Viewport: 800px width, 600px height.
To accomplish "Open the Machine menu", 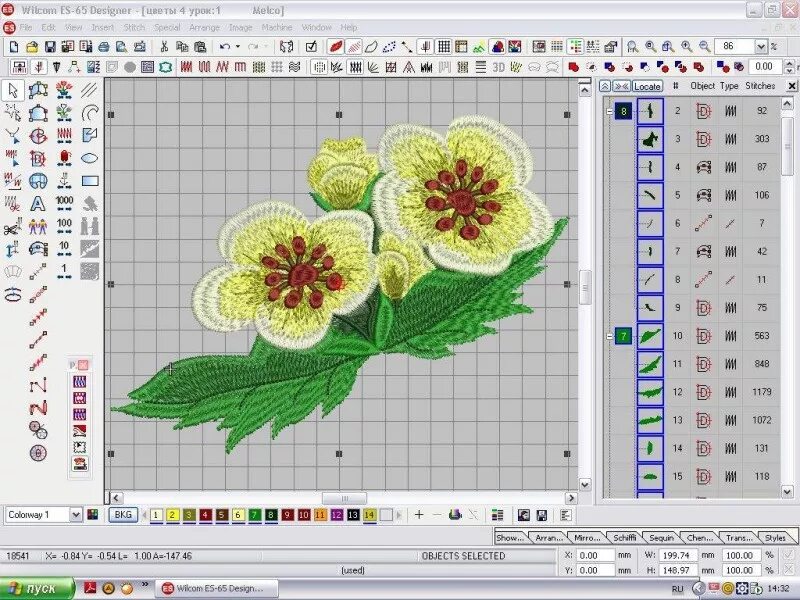I will [x=277, y=28].
